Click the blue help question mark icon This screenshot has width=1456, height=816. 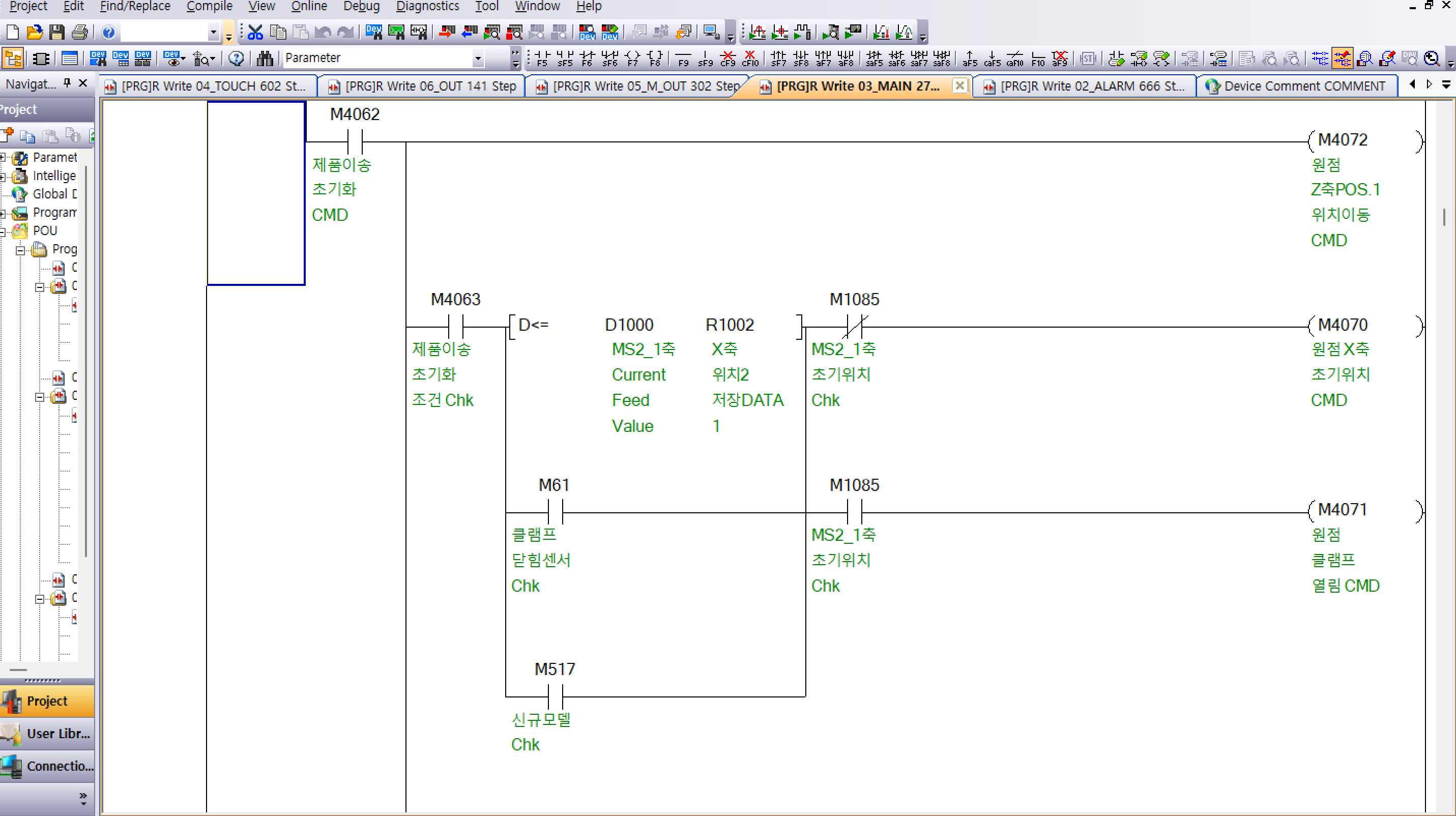pos(108,32)
